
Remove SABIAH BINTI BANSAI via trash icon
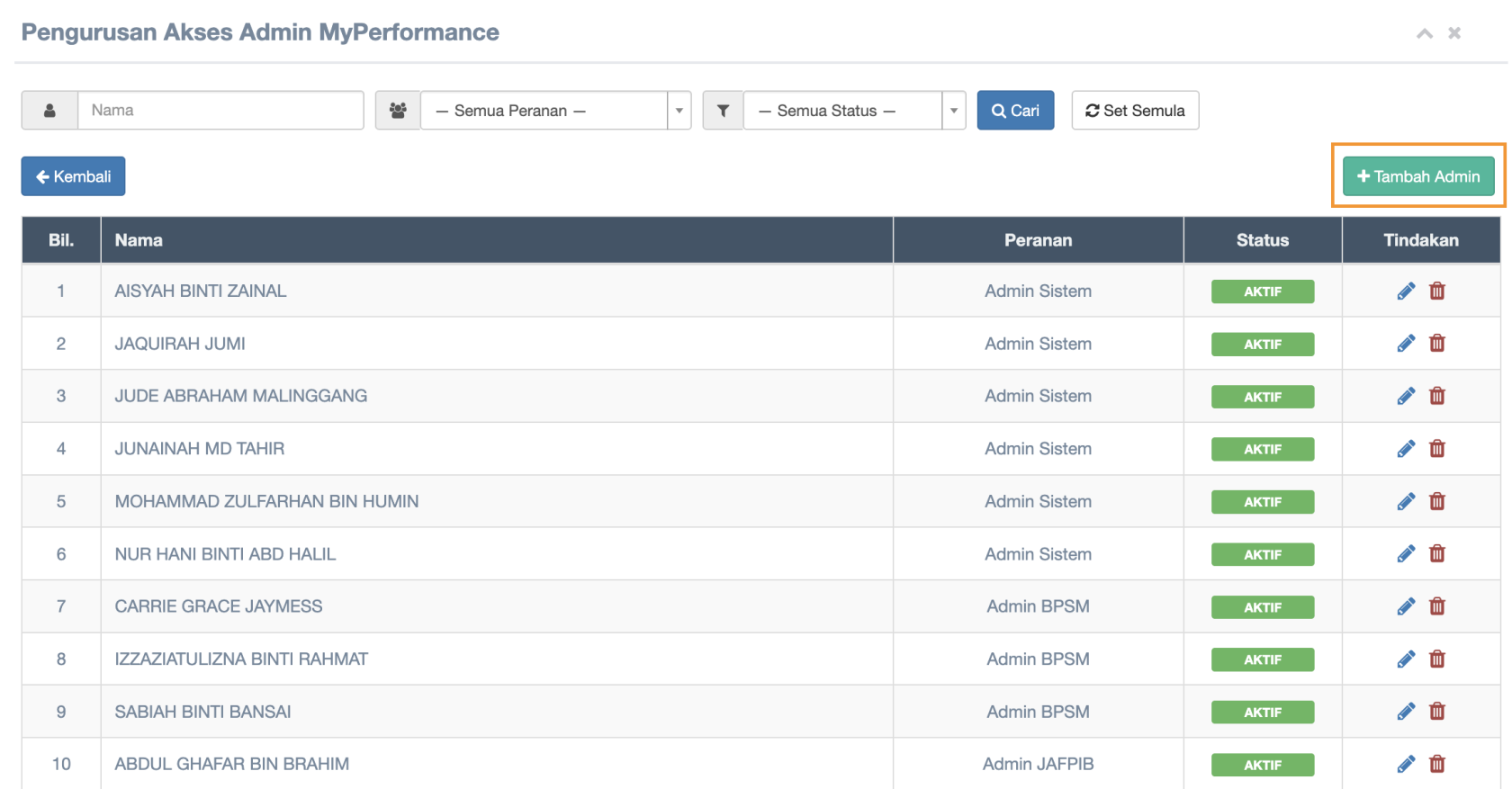[x=1437, y=712]
